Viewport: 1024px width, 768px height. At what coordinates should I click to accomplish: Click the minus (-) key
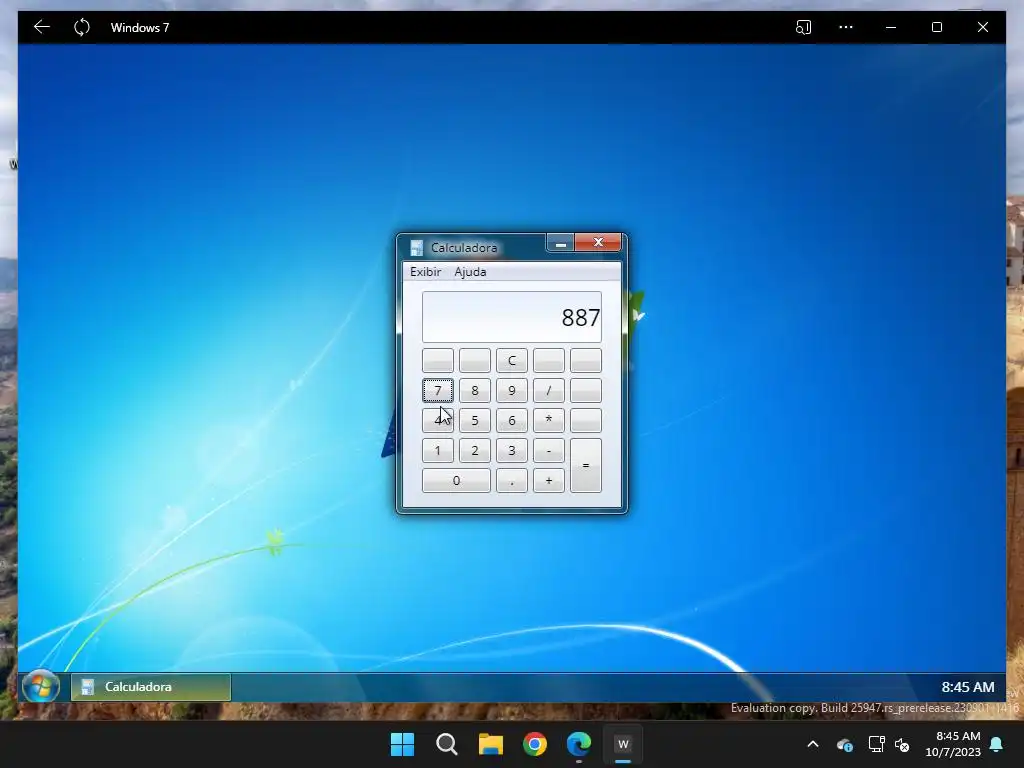(x=549, y=451)
